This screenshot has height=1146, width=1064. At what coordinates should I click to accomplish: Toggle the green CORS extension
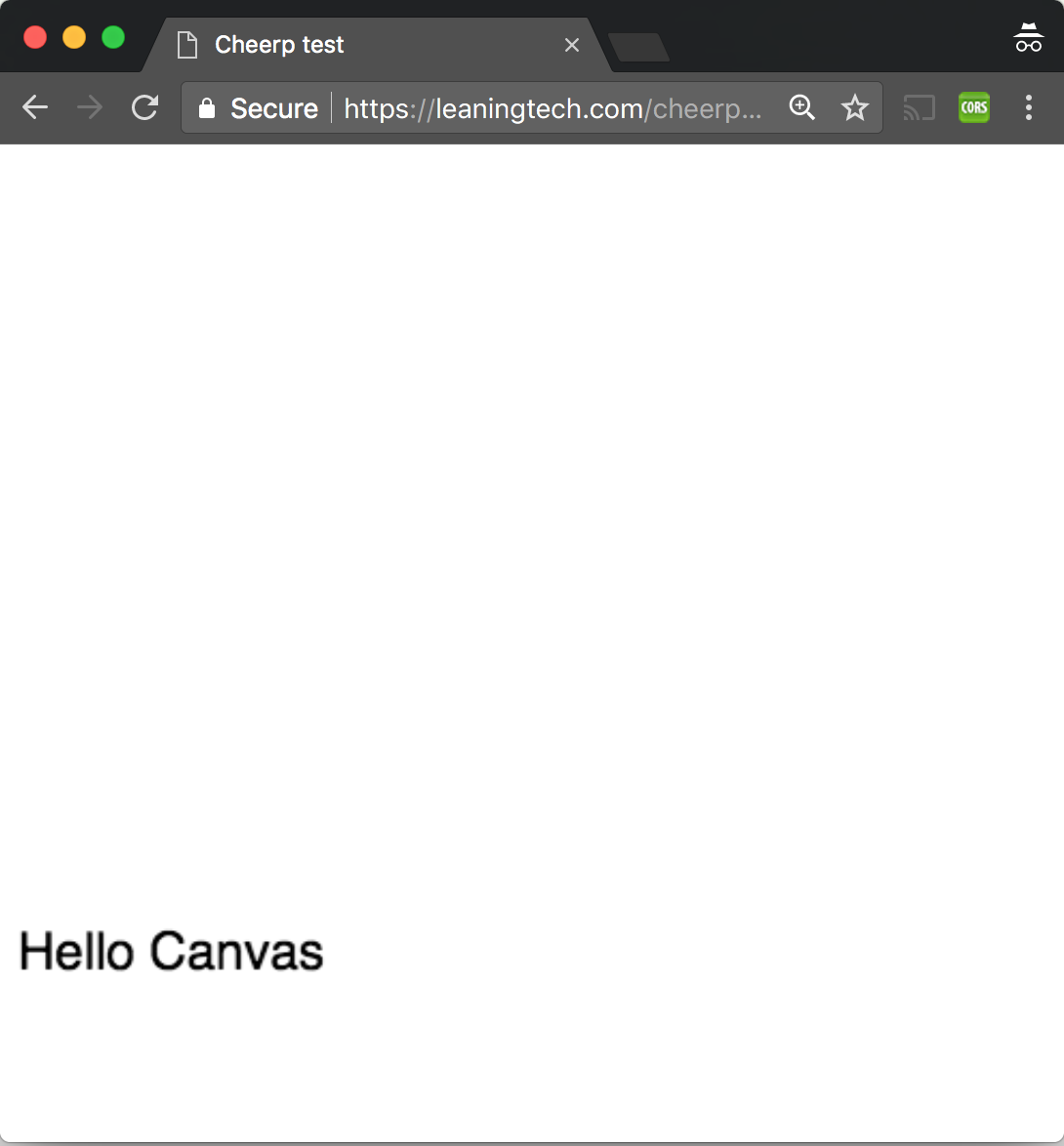click(973, 107)
